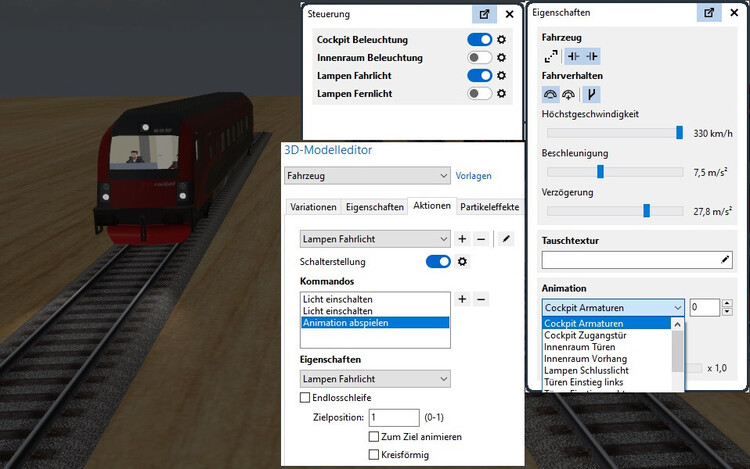Turn on Innenraum Beleuchtung switch
This screenshot has width=750, height=469.
(480, 58)
